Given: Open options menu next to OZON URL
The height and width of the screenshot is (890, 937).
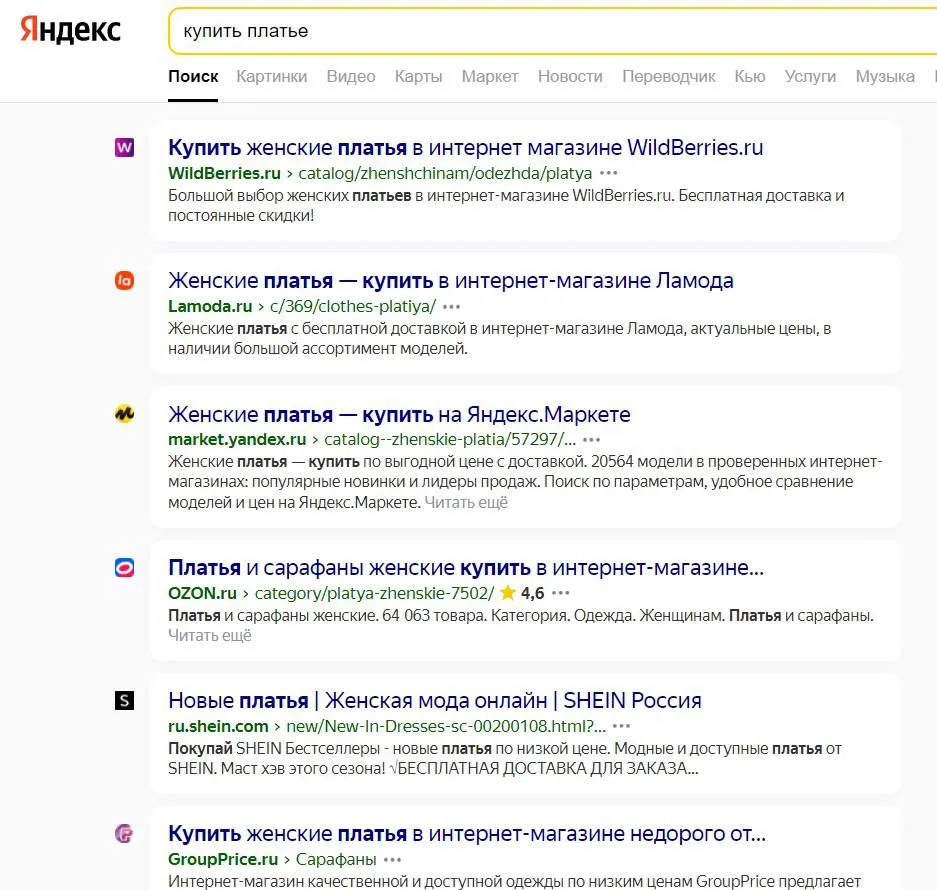Looking at the screenshot, I should 560,593.
